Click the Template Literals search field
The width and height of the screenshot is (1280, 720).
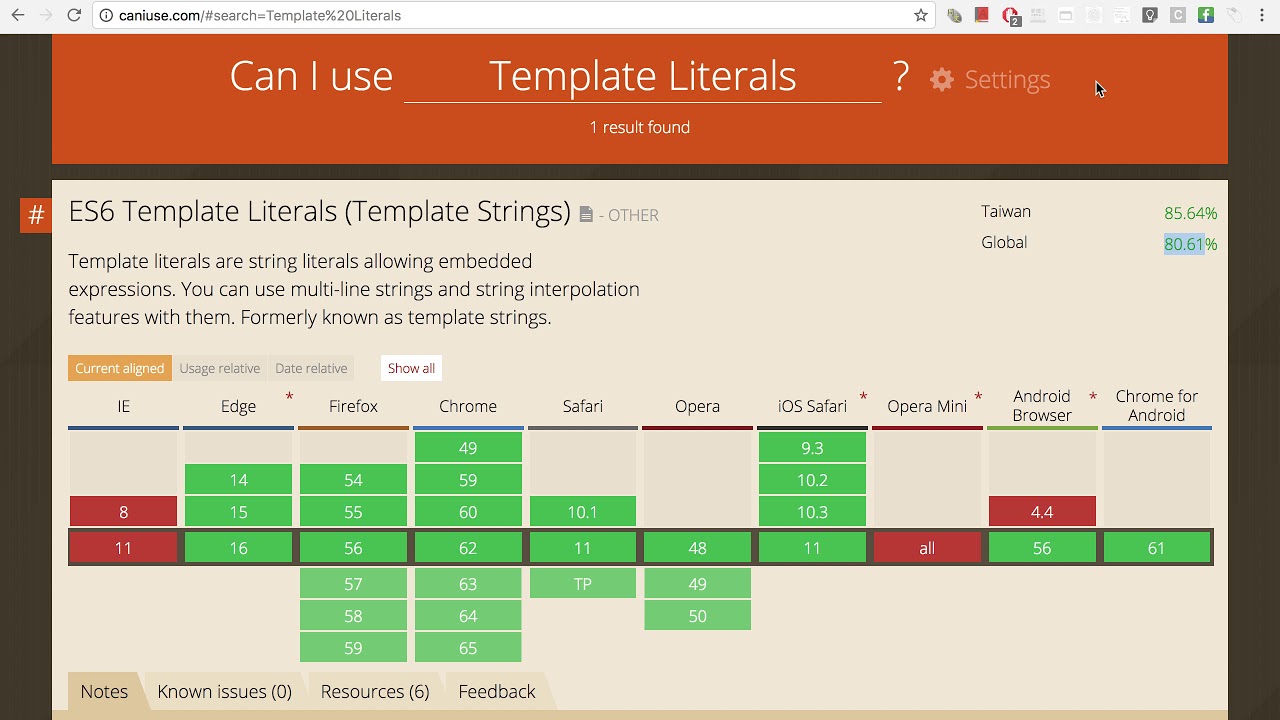tap(642, 77)
